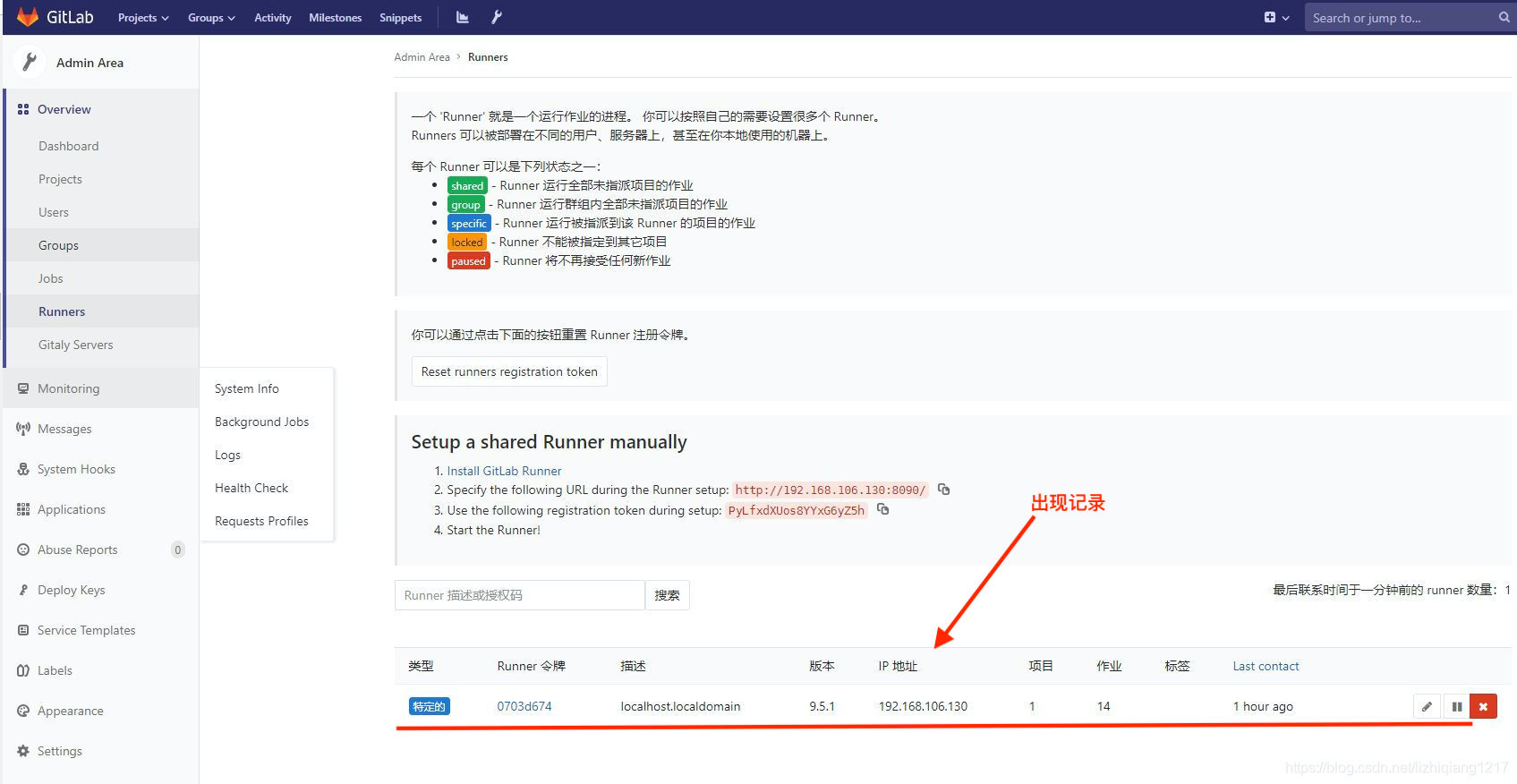Screen dimensions: 1517x784
Task: Open Health Check from Monitoring flyout
Action: pos(251,488)
